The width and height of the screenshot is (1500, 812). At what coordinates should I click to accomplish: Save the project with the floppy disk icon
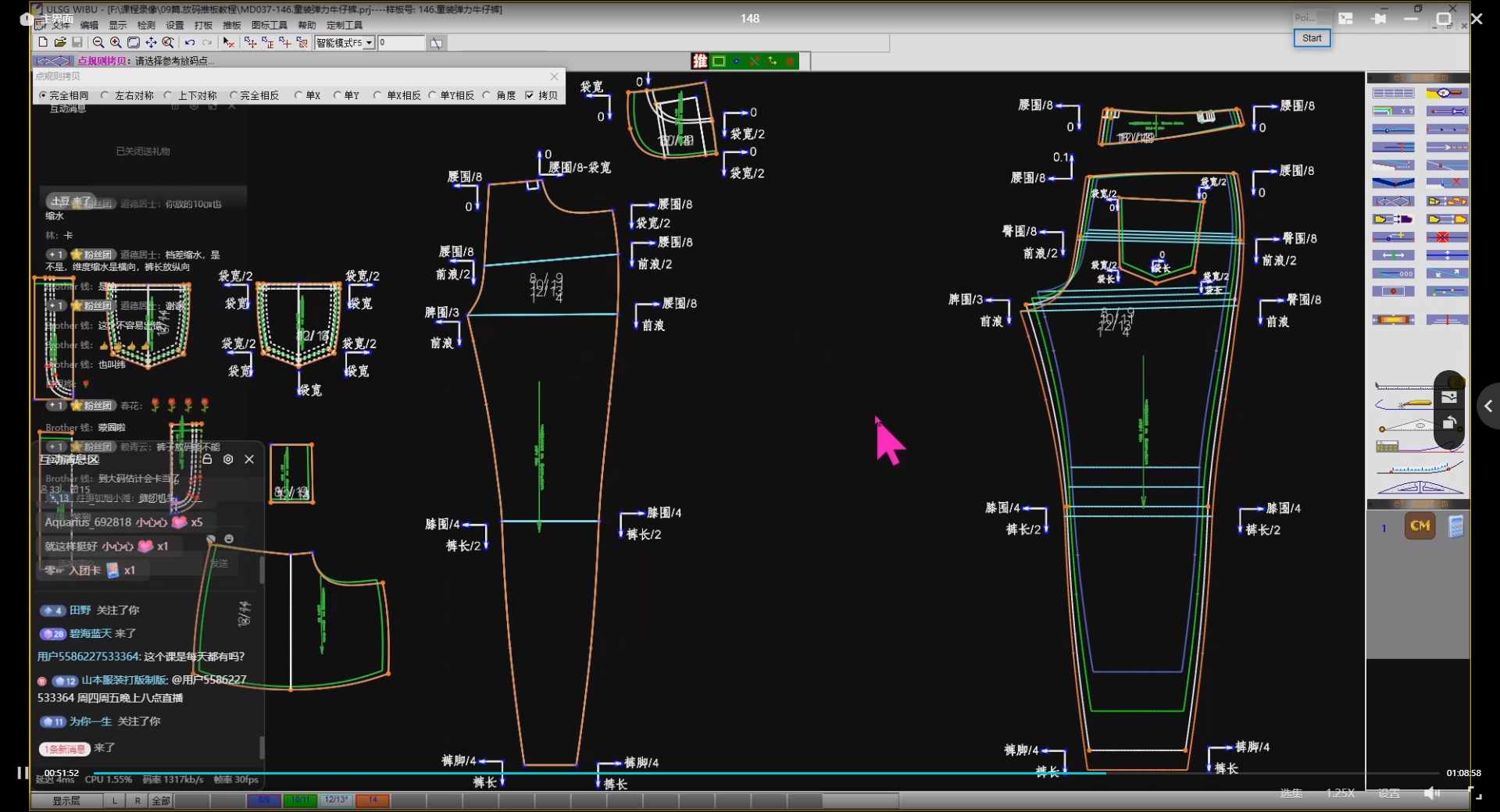(77, 42)
